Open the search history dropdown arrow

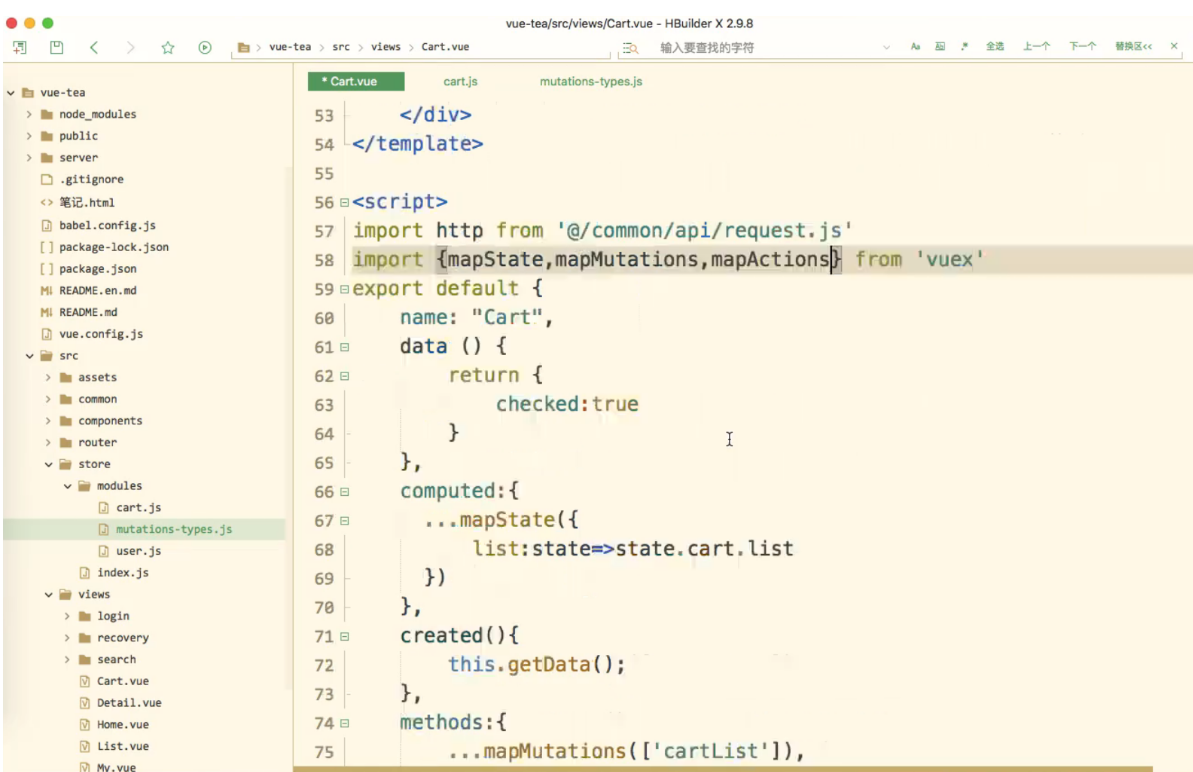click(x=886, y=47)
